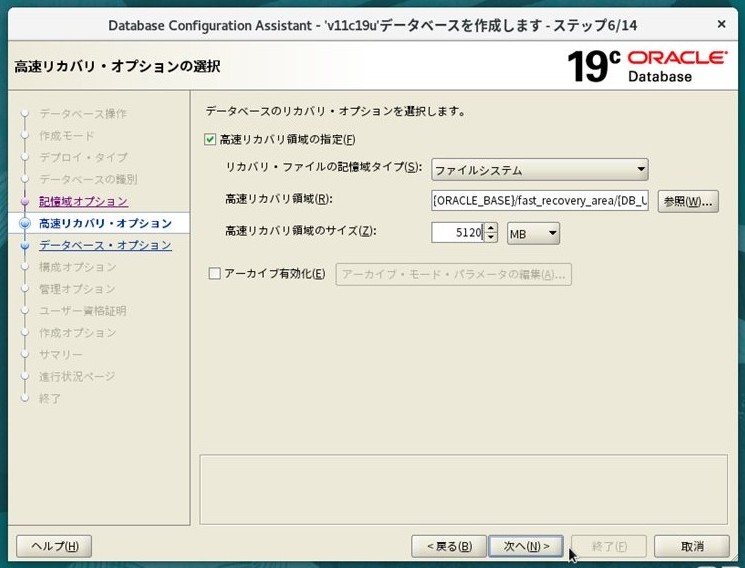745x568 pixels.
Task: Cancel with the 取消 button
Action: pos(692,546)
